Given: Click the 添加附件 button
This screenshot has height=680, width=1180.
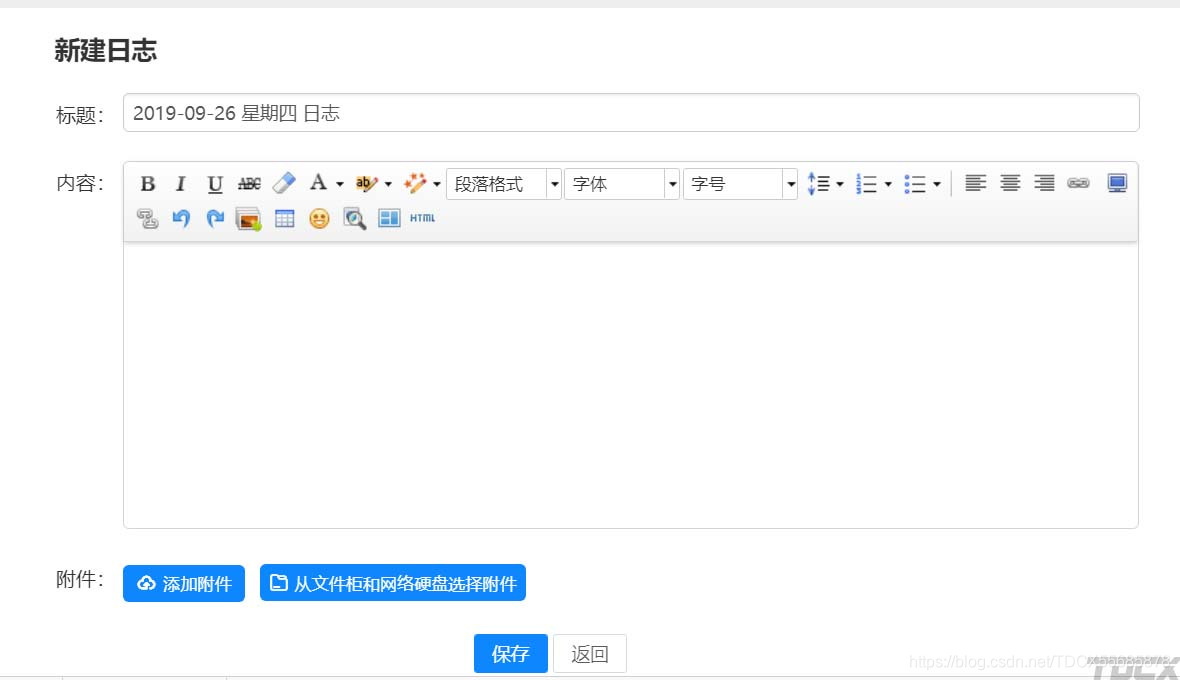Looking at the screenshot, I should pyautogui.click(x=184, y=584).
